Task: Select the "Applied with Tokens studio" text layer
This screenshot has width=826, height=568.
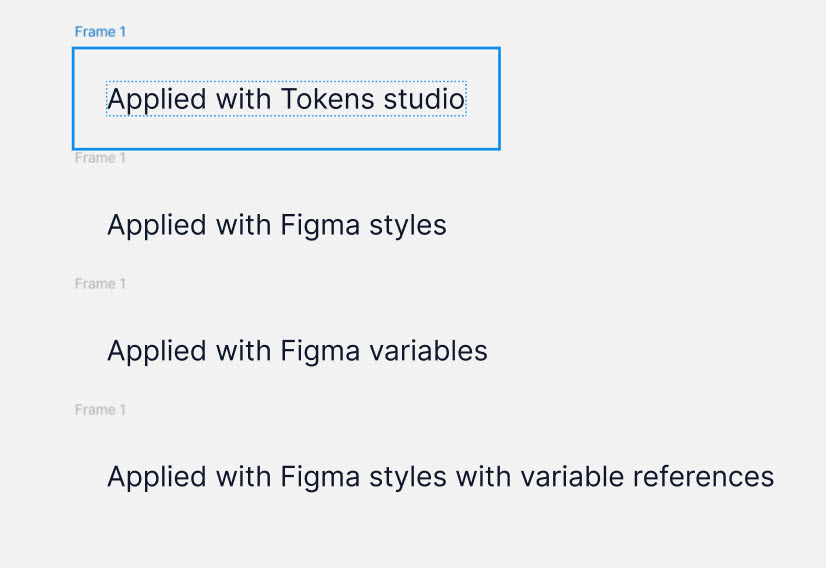Action: 286,99
